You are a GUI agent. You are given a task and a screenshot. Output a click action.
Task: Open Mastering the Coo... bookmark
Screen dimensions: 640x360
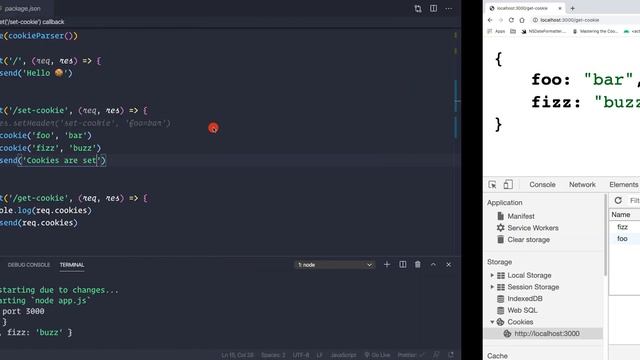pos(595,31)
